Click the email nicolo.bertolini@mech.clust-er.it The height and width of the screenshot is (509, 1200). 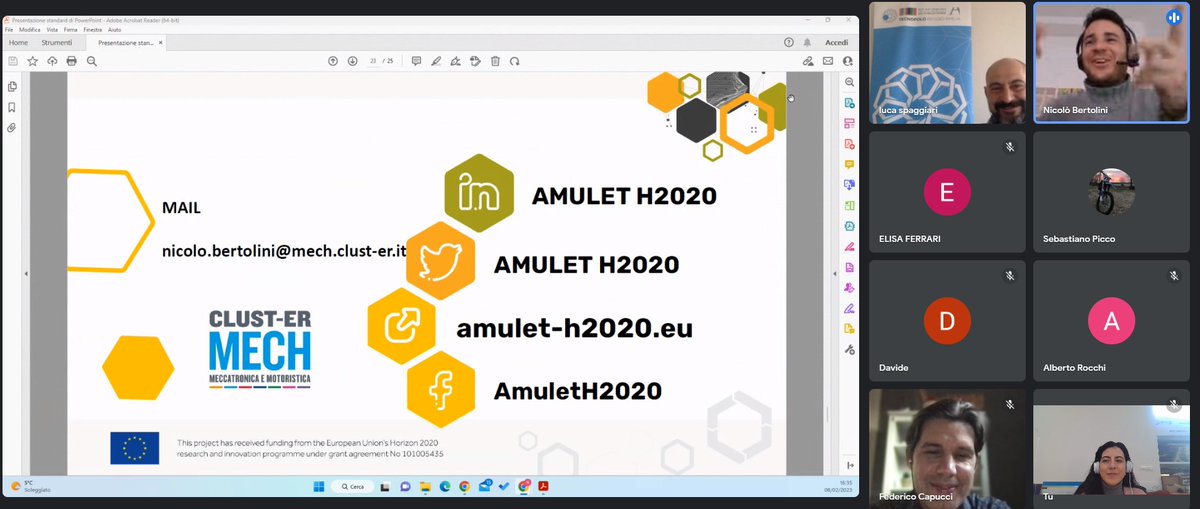click(283, 252)
